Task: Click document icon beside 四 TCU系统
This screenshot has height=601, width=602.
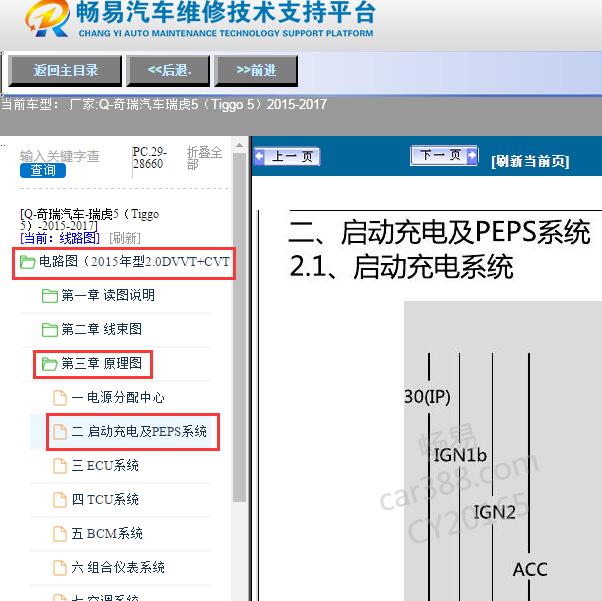Action: pyautogui.click(x=60, y=500)
